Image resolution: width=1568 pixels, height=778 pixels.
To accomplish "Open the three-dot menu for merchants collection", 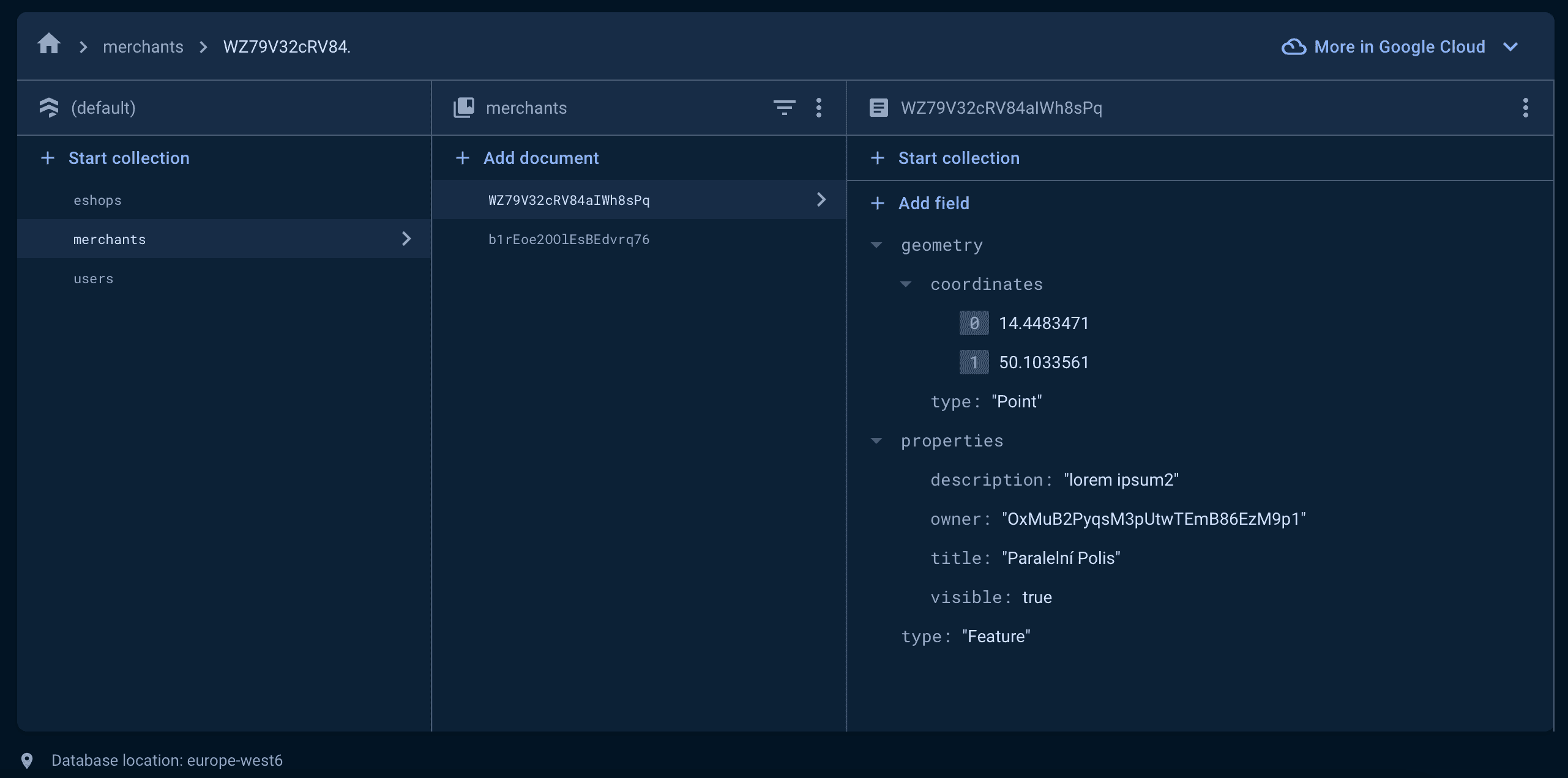I will [x=819, y=108].
